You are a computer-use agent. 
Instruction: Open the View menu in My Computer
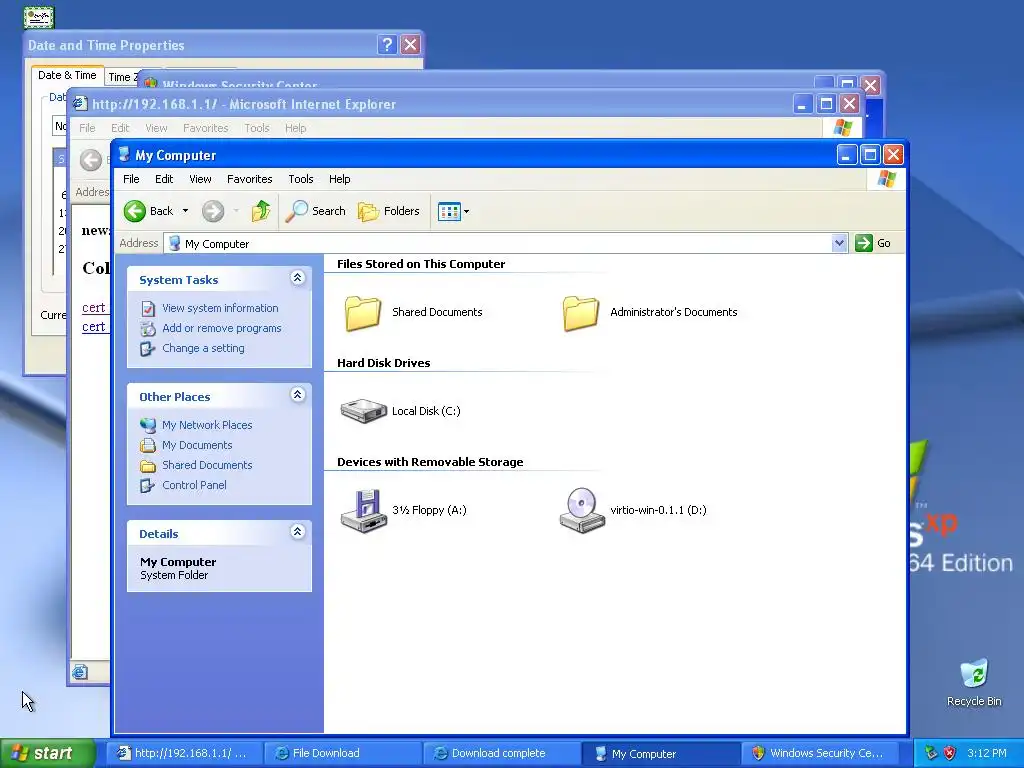click(x=200, y=179)
